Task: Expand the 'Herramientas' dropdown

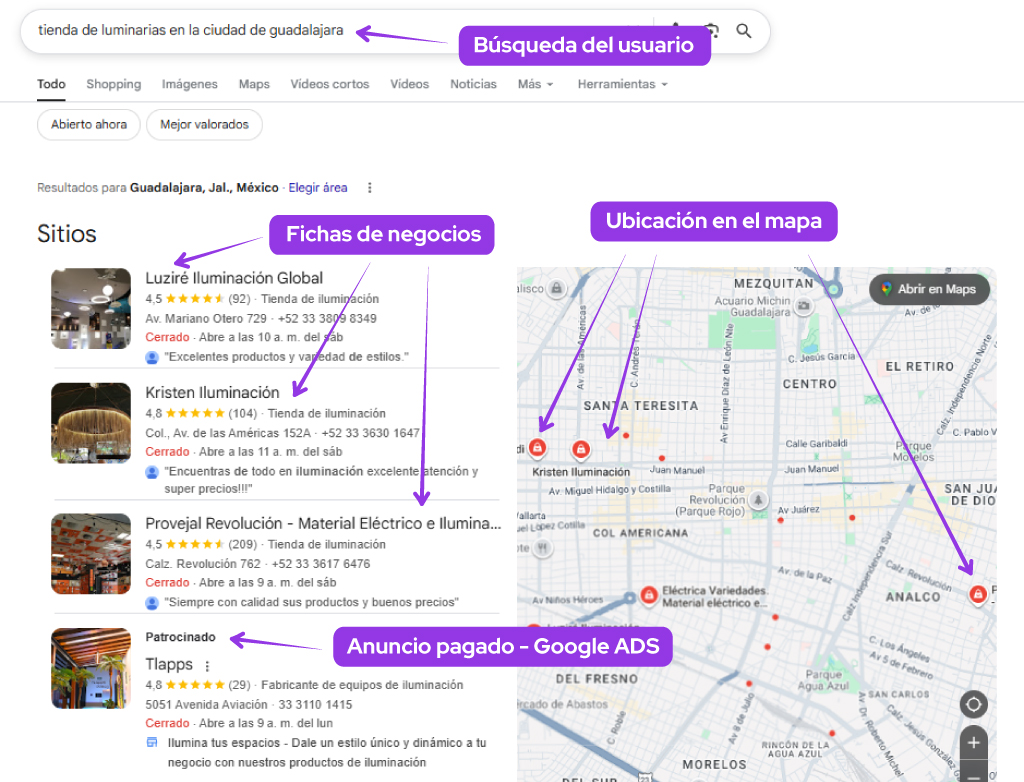Action: click(622, 84)
